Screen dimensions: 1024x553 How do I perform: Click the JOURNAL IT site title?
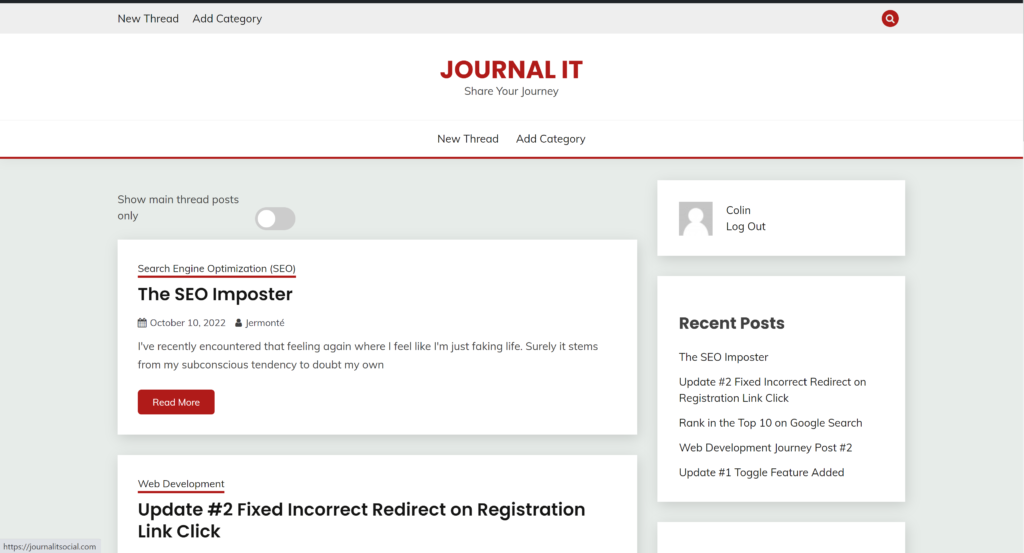pos(511,70)
